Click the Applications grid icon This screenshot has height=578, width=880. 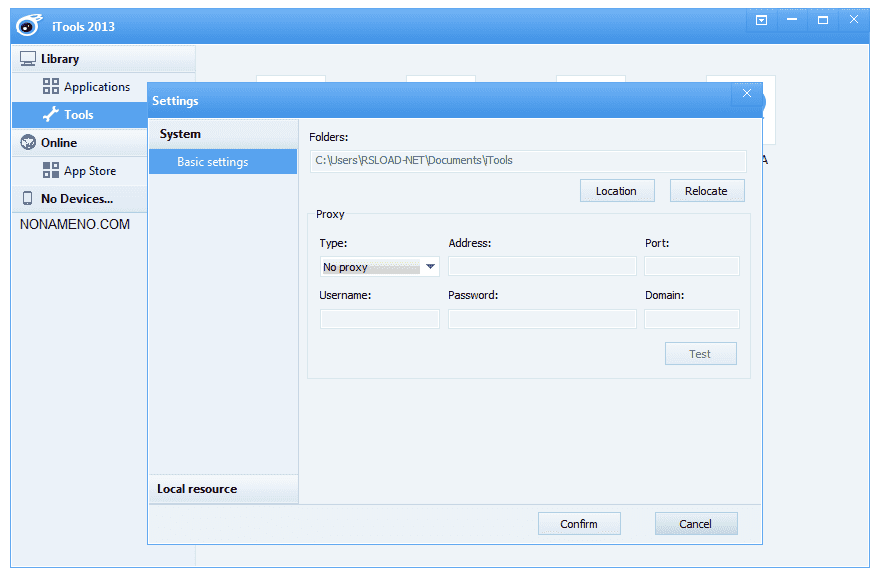tap(51, 87)
